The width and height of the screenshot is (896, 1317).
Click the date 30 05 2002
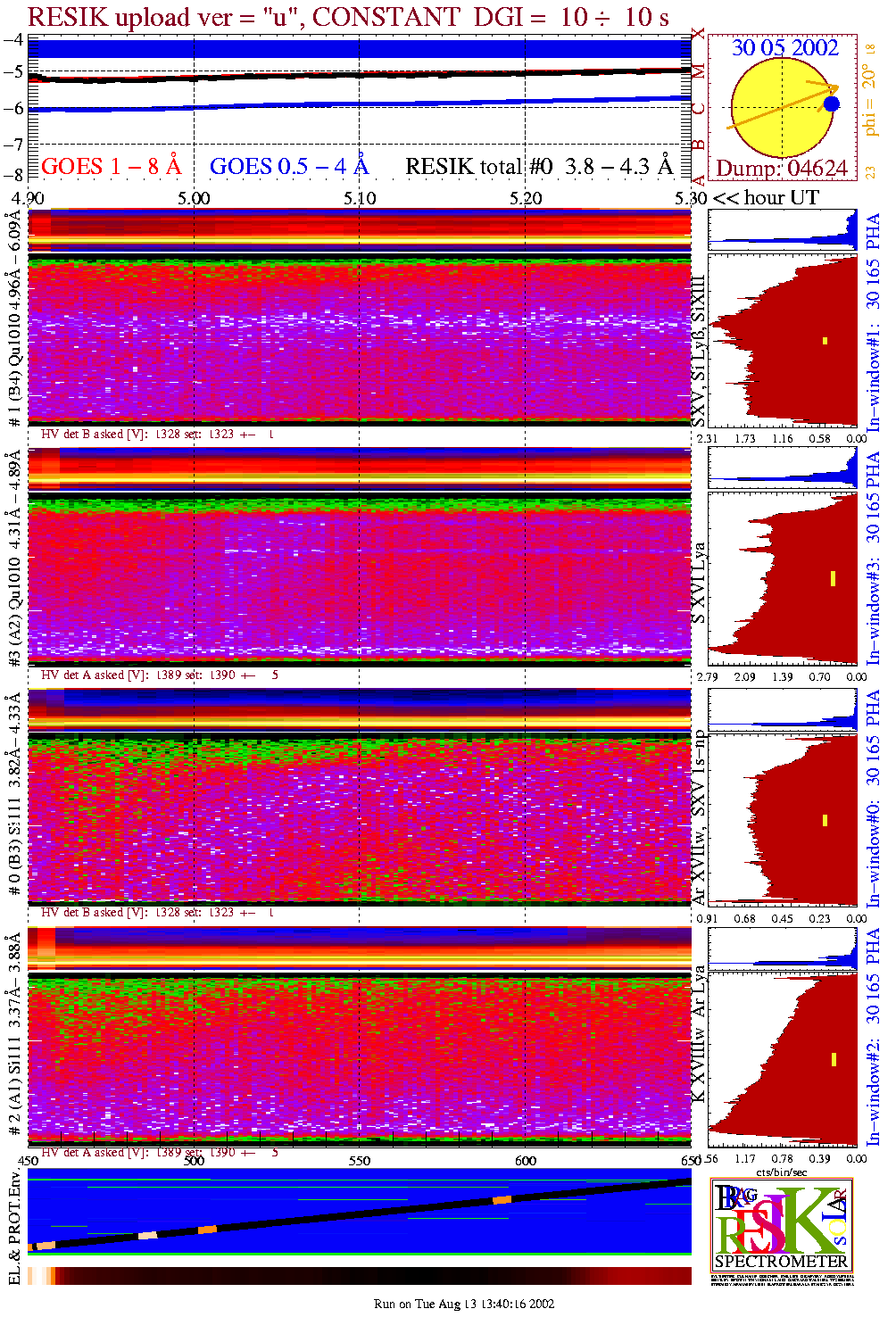pos(784,48)
